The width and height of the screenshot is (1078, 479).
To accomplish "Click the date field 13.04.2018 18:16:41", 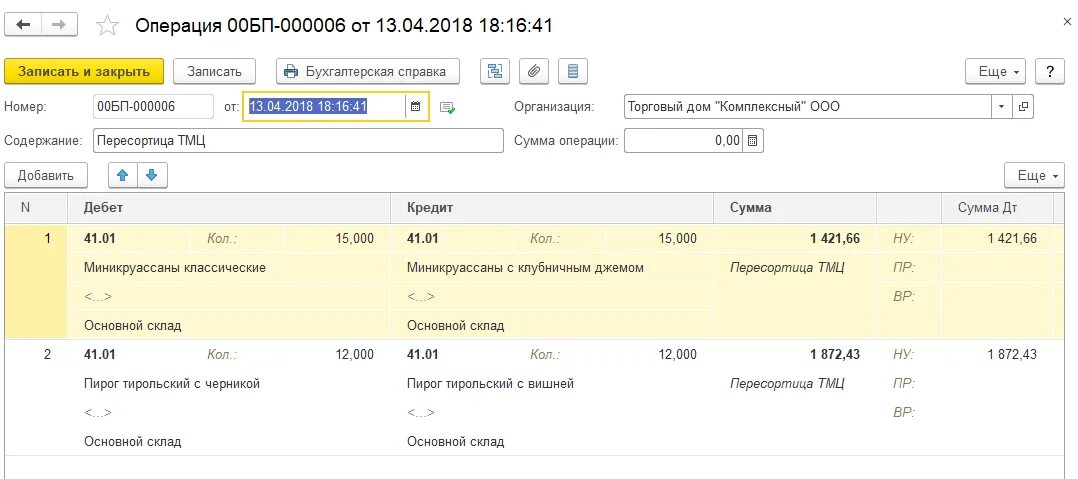I will click(x=324, y=107).
